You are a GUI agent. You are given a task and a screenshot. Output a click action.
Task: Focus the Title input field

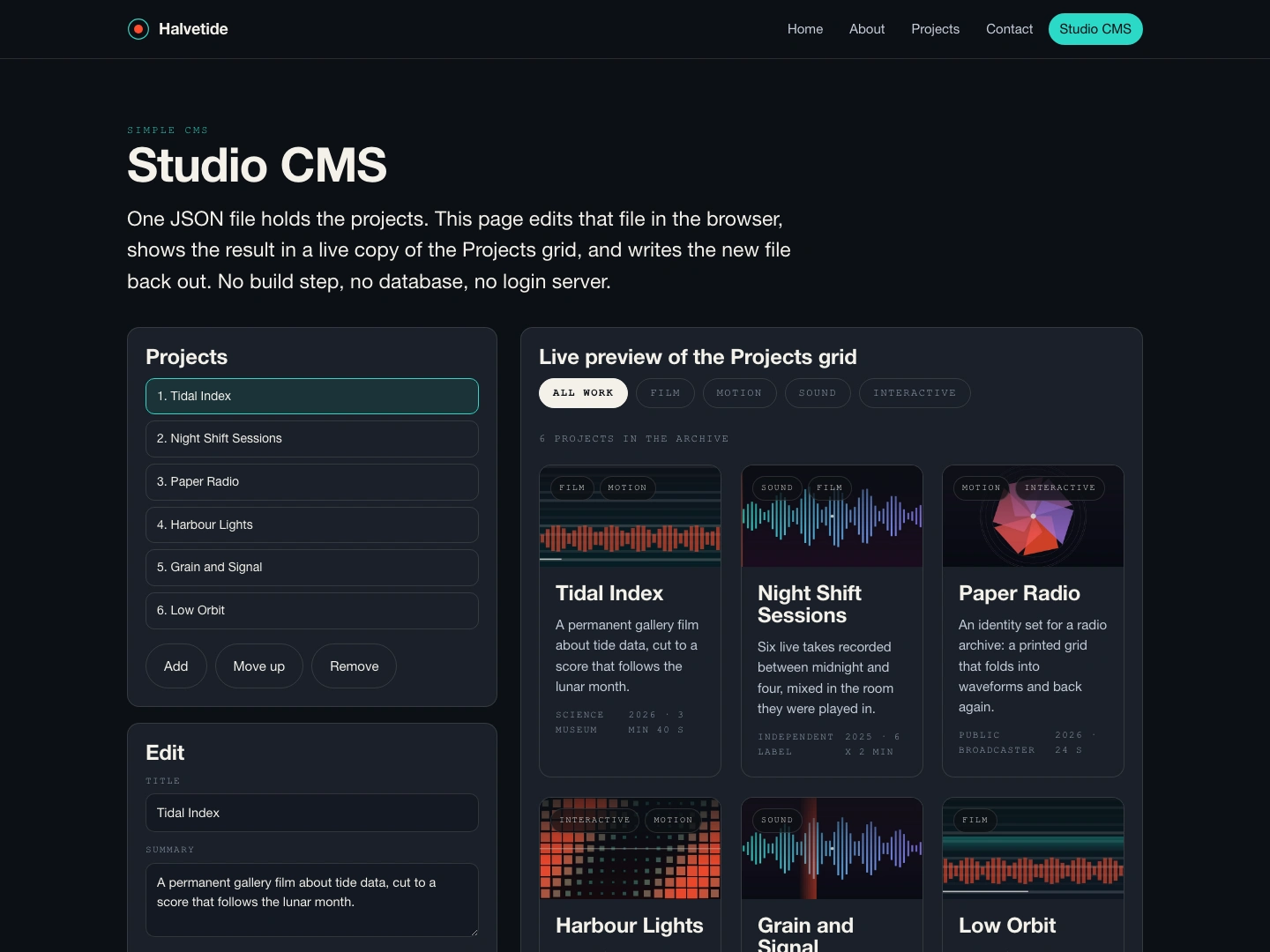coord(312,813)
